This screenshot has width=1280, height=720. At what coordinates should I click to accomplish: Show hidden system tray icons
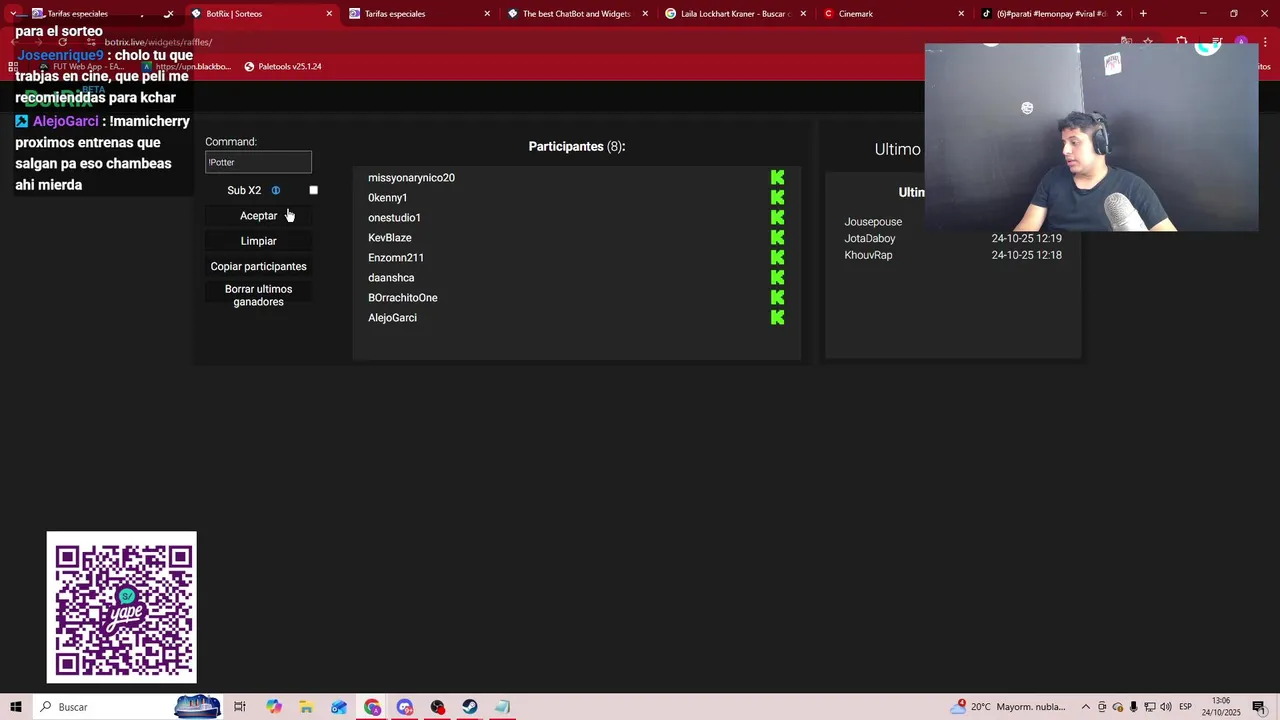click(x=1086, y=707)
